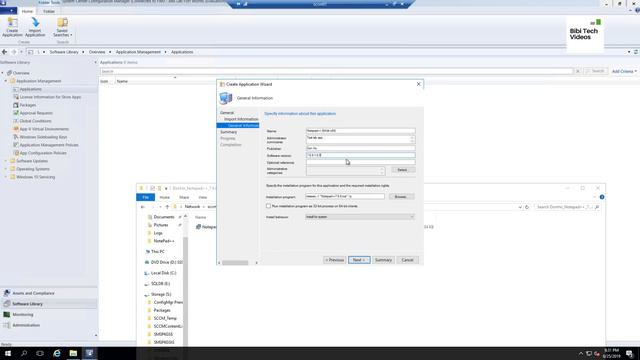Click the Import Application ribbon icon
The height and width of the screenshot is (360, 640).
pyautogui.click(x=35, y=27)
